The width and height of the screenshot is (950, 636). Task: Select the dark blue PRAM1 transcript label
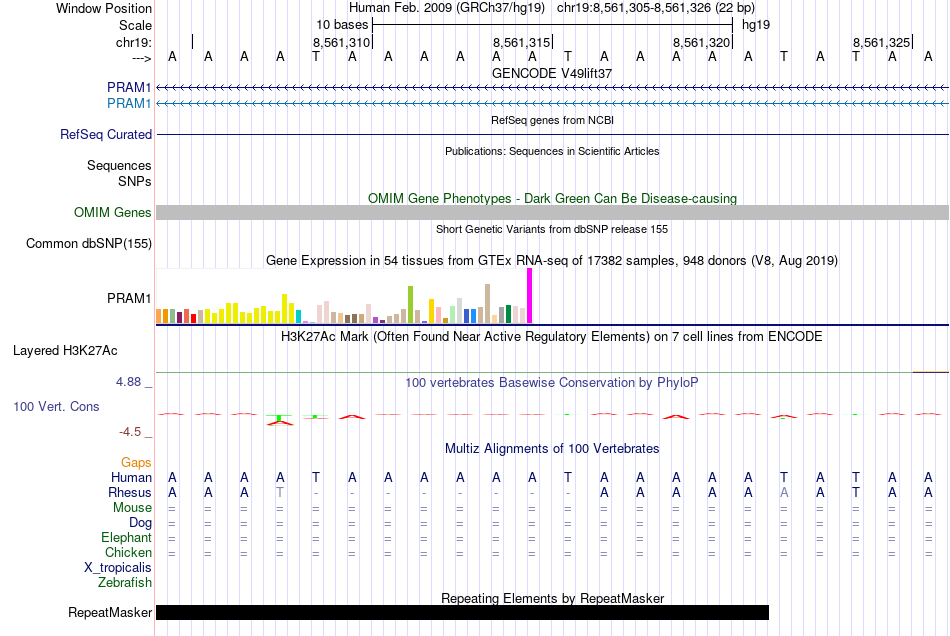pos(129,87)
